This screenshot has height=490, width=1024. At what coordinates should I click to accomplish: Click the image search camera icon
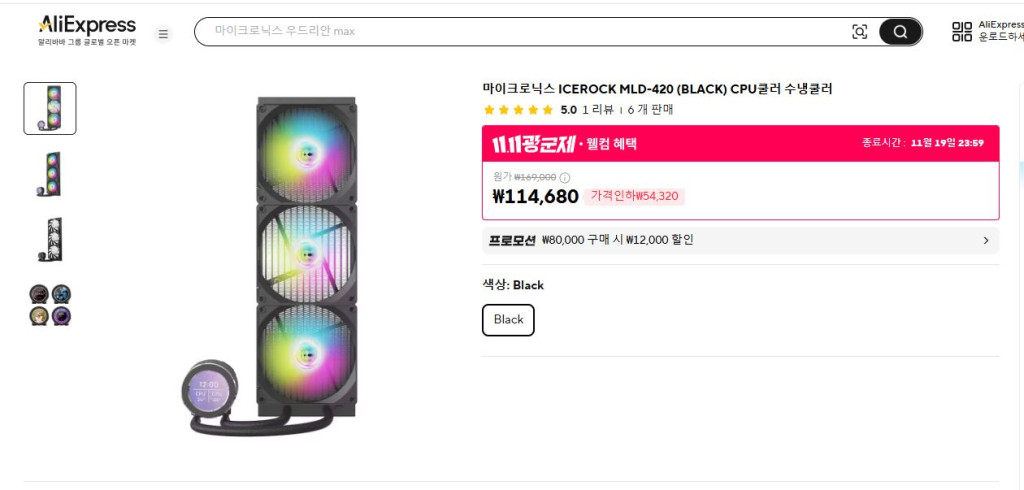click(x=859, y=32)
